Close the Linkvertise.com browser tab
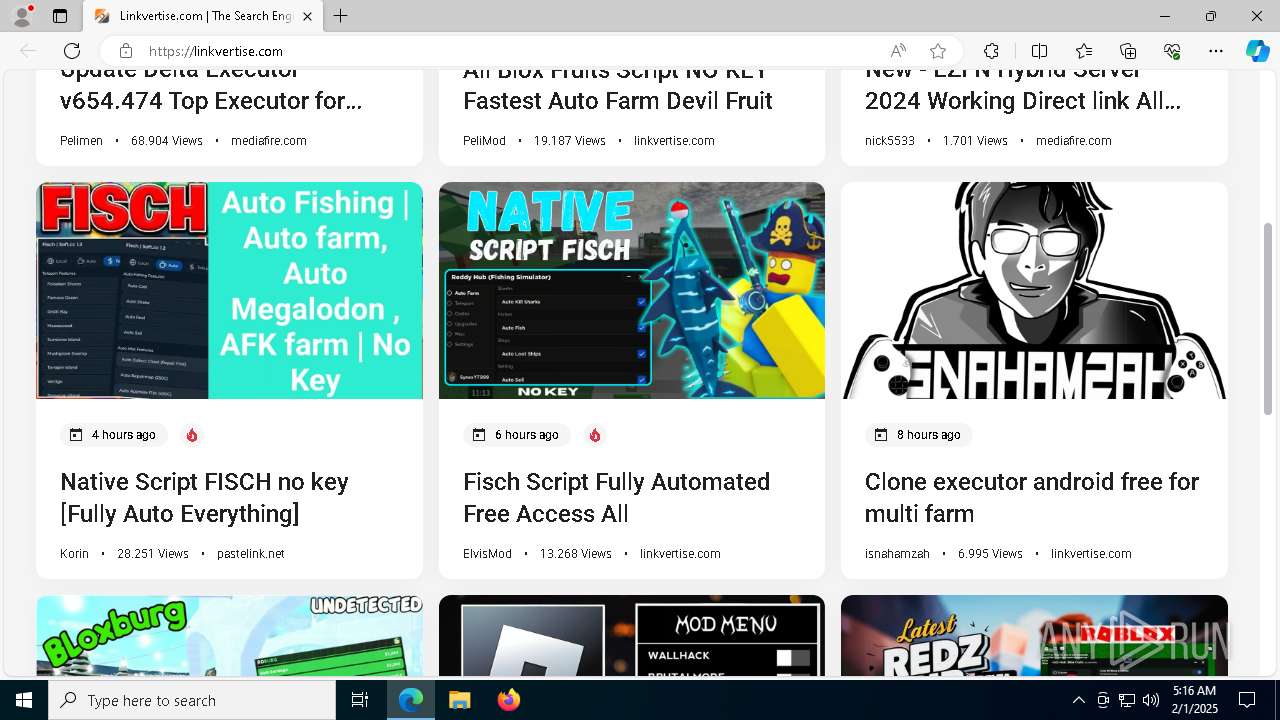The width and height of the screenshot is (1280, 720). point(307,16)
